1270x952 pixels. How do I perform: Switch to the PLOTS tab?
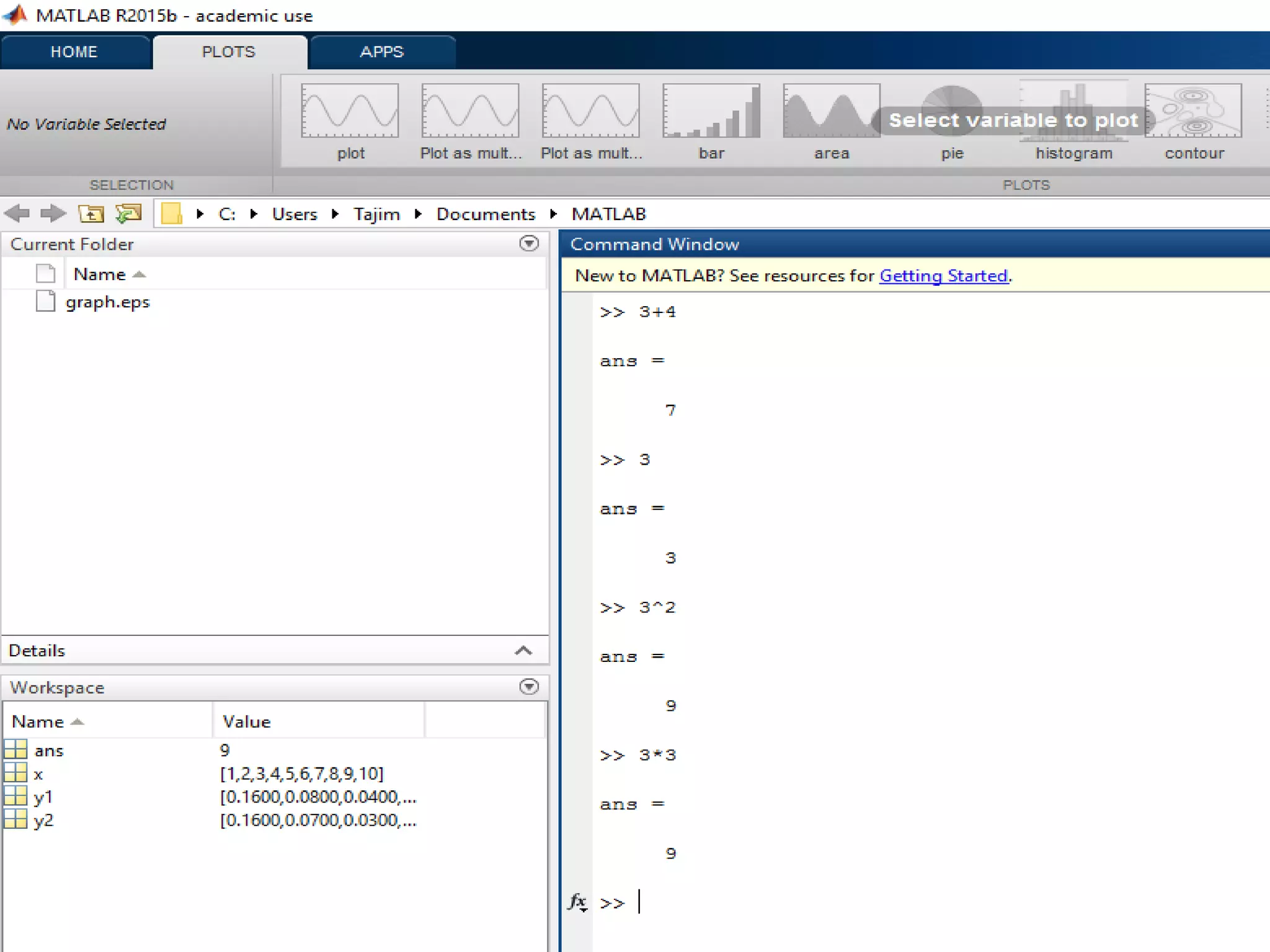coord(229,52)
